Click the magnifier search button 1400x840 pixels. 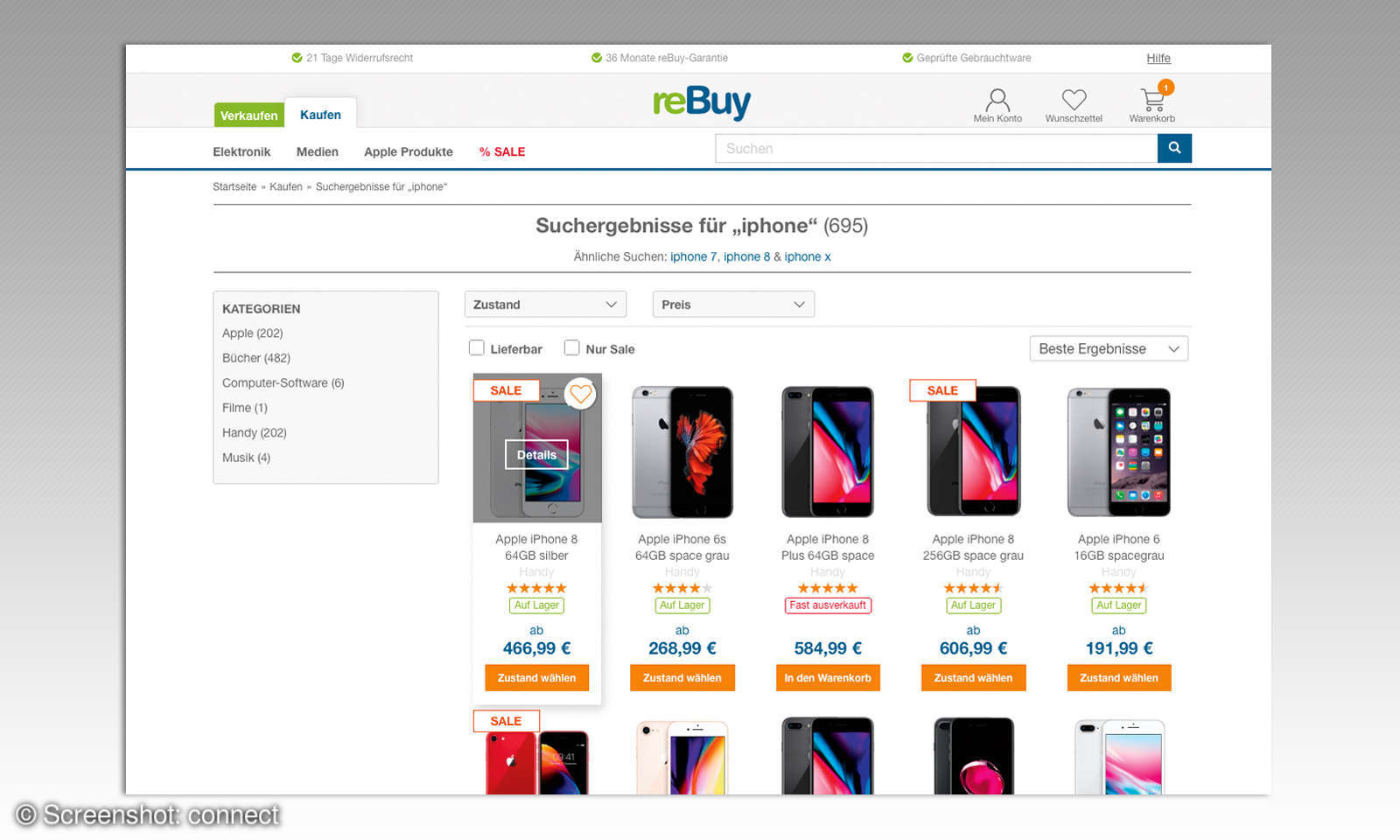tap(1174, 149)
